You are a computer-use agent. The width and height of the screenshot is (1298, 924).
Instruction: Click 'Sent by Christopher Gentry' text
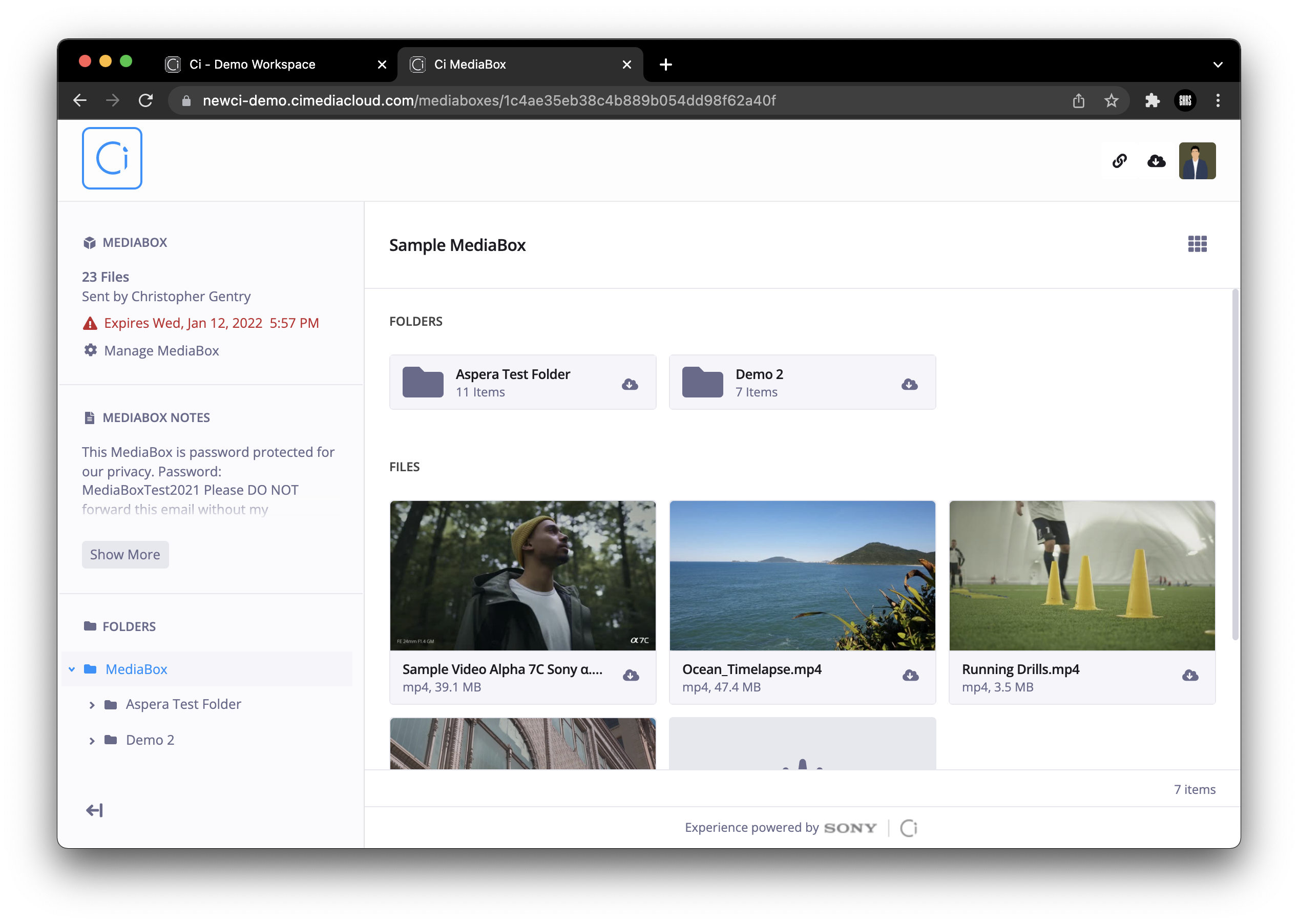point(166,297)
